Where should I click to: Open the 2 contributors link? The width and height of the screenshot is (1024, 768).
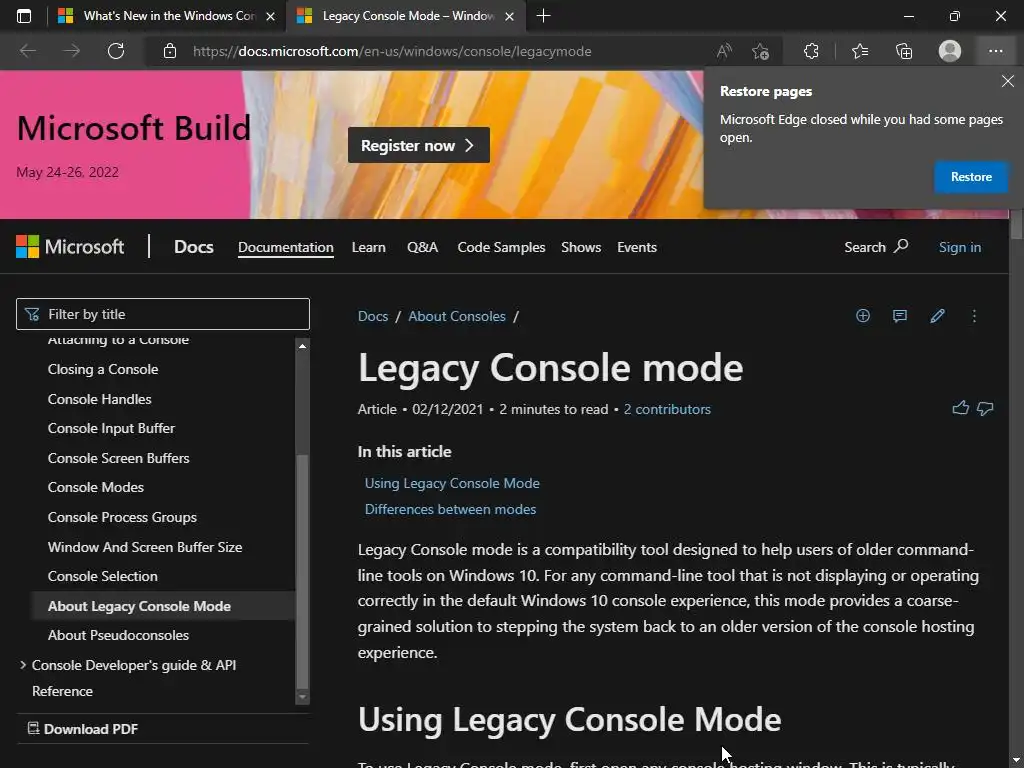[x=667, y=409]
